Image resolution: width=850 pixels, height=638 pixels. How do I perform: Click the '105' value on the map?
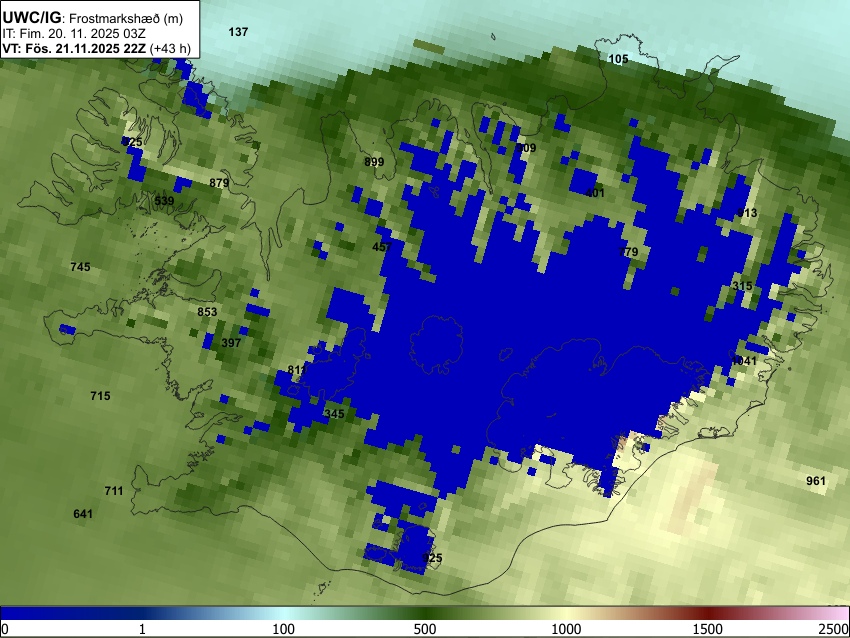[619, 59]
